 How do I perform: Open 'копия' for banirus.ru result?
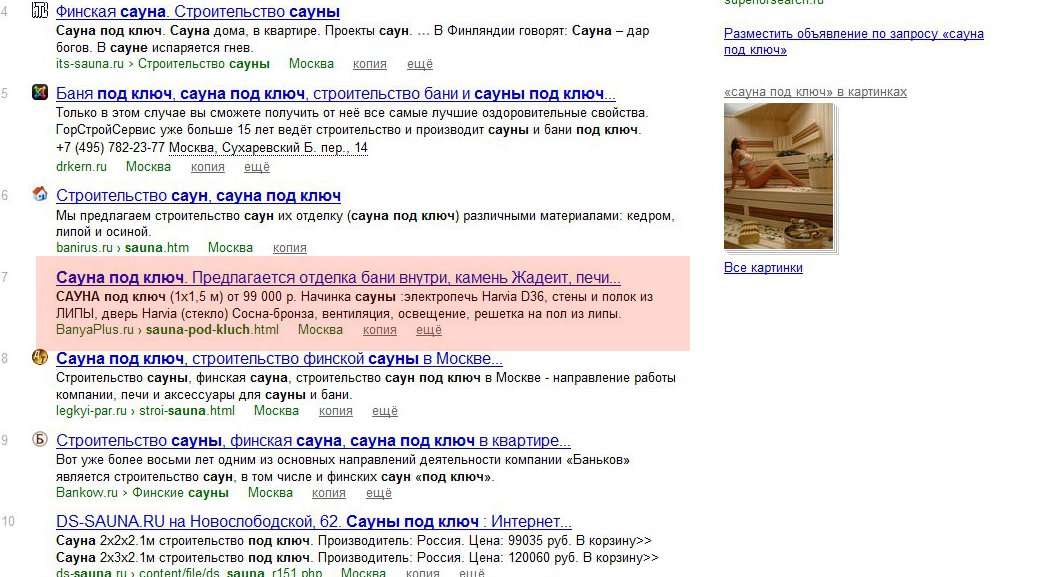[x=290, y=248]
